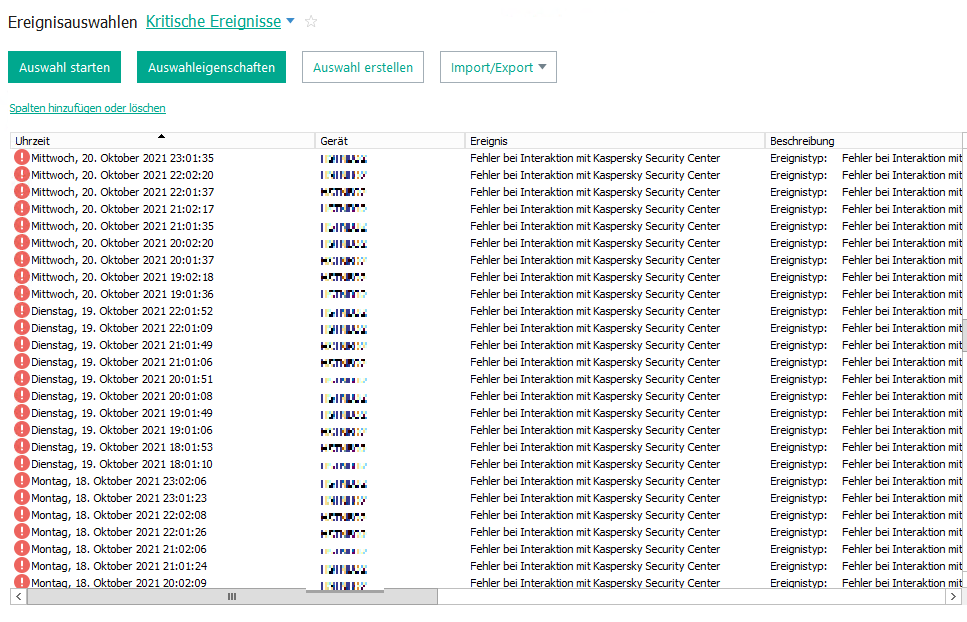Click the right arrow of the horizontal scrollbar
Viewport: 967px width, 622px height.
pyautogui.click(x=953, y=597)
